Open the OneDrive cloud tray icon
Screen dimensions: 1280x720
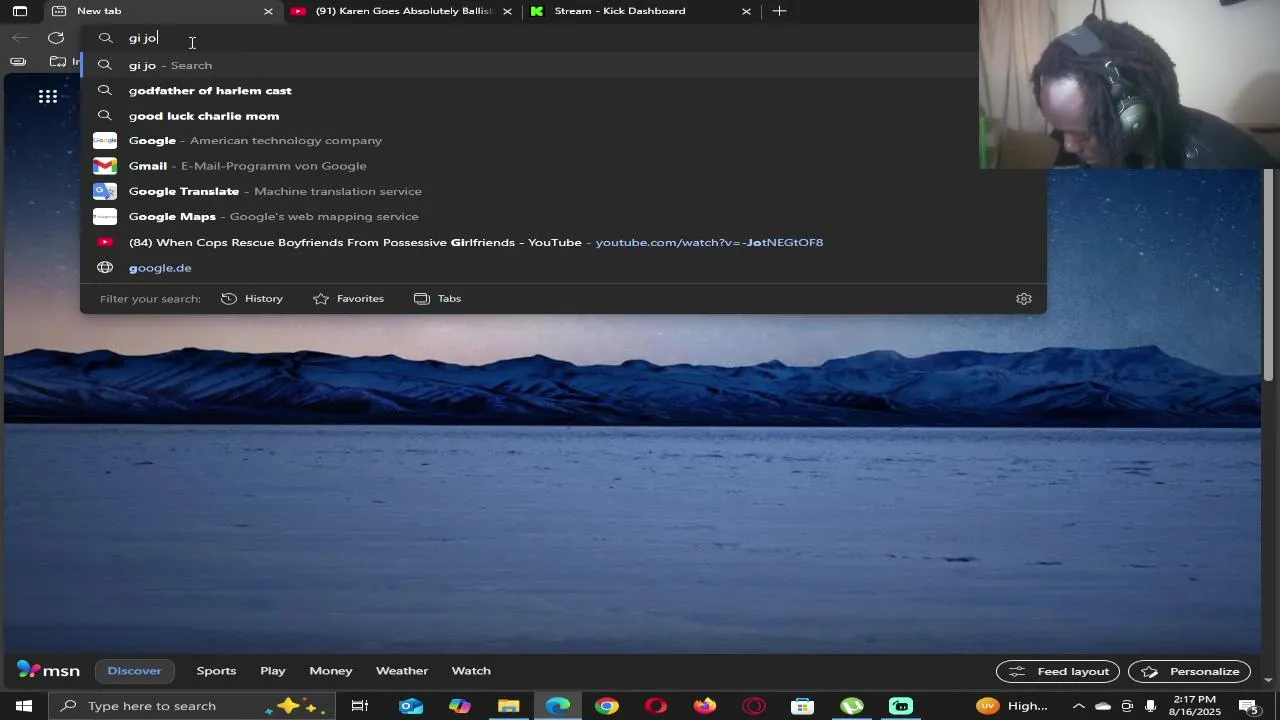[1103, 706]
